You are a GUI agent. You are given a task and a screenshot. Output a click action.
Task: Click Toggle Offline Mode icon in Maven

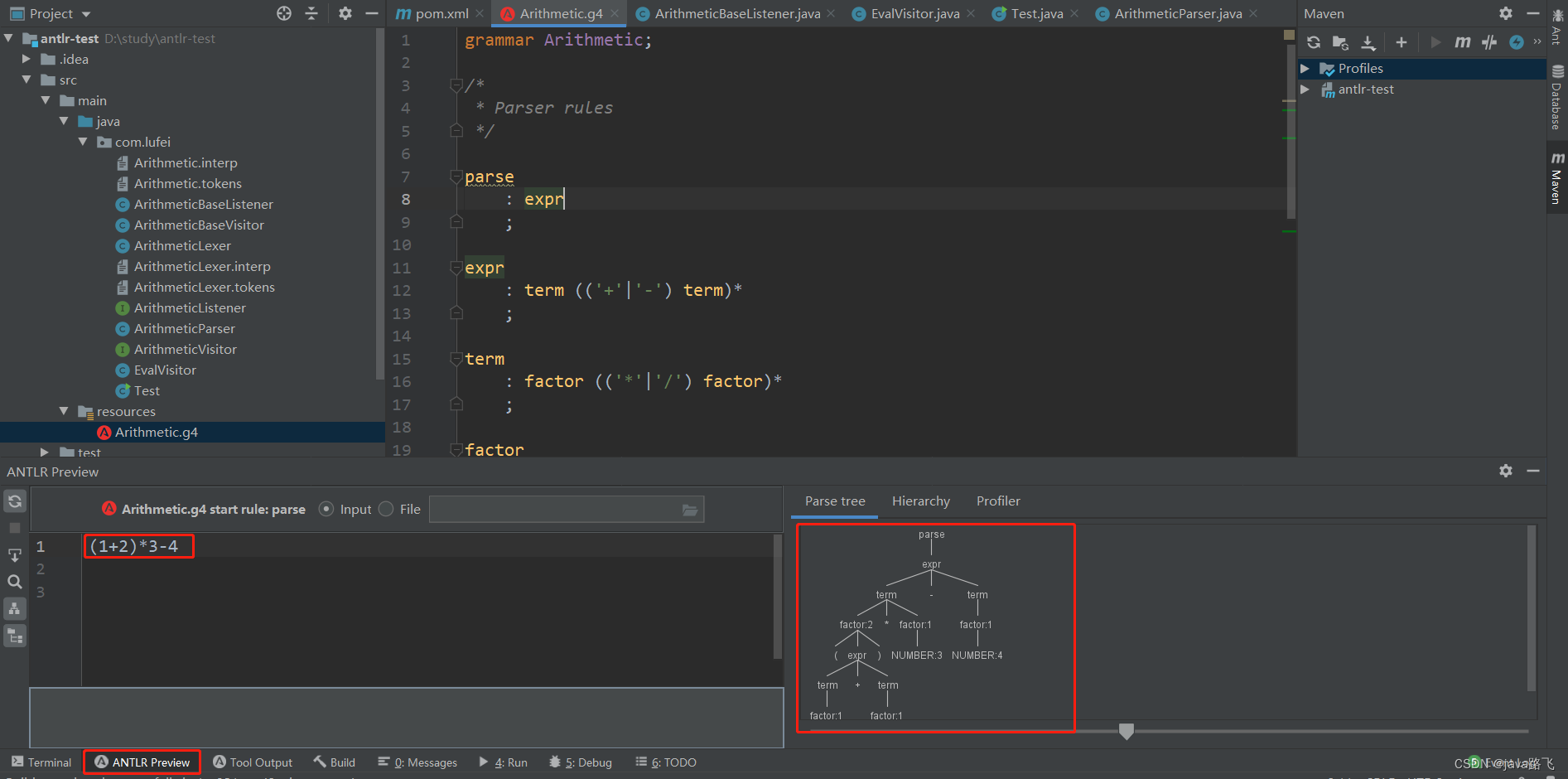(1489, 42)
